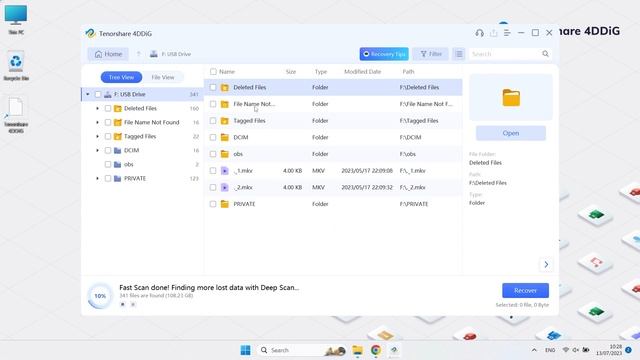Open File Explorer from taskbar
This screenshot has height=360, width=640.
358,350
